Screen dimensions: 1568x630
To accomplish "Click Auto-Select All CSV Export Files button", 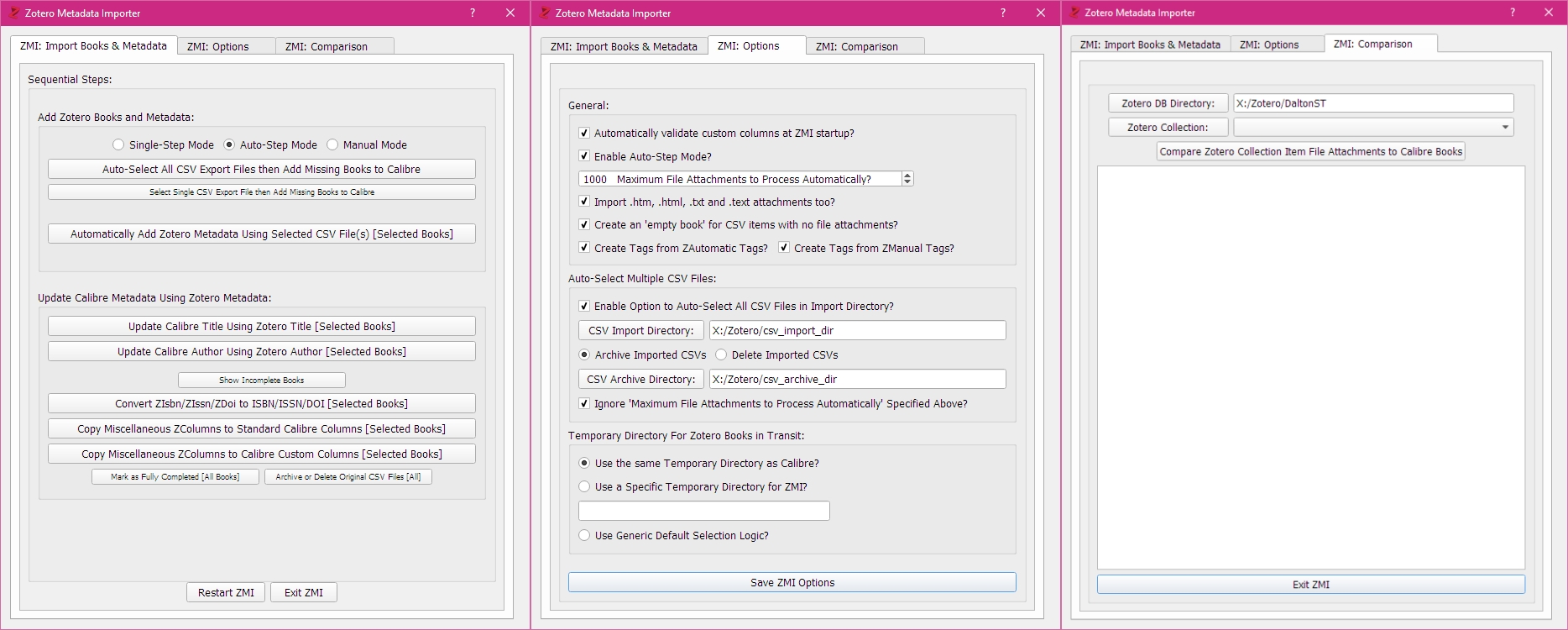I will pos(262,169).
